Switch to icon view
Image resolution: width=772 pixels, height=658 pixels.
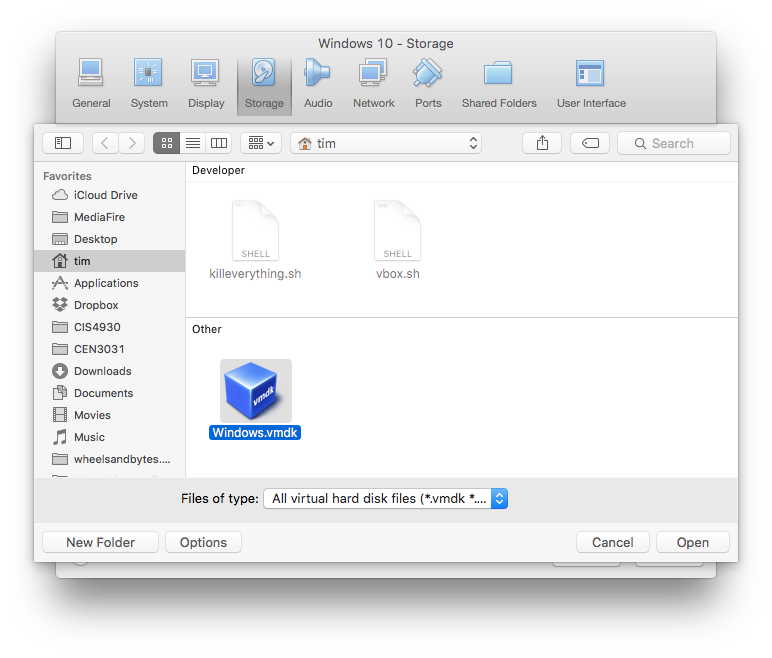coord(166,143)
